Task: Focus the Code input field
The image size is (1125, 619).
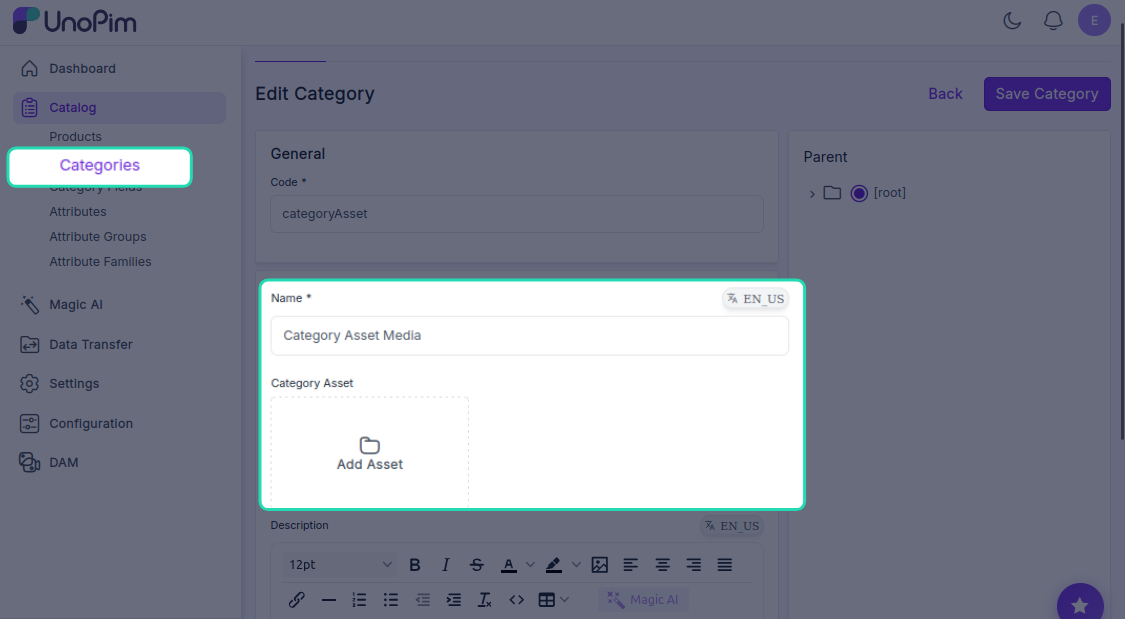Action: [517, 214]
